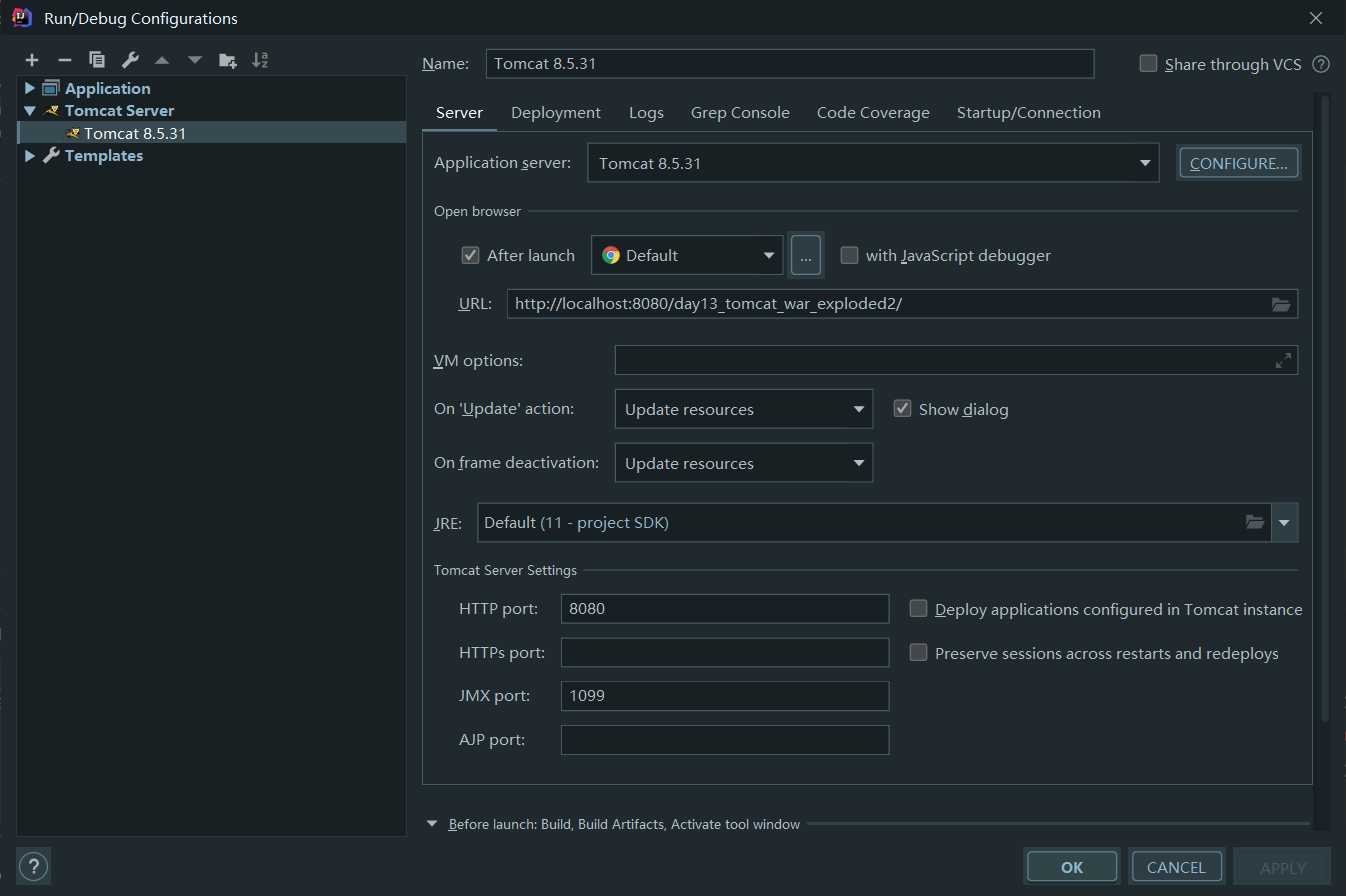Screen dimensions: 1346x896
Task: Switch to the Server tab
Action: 459,113
